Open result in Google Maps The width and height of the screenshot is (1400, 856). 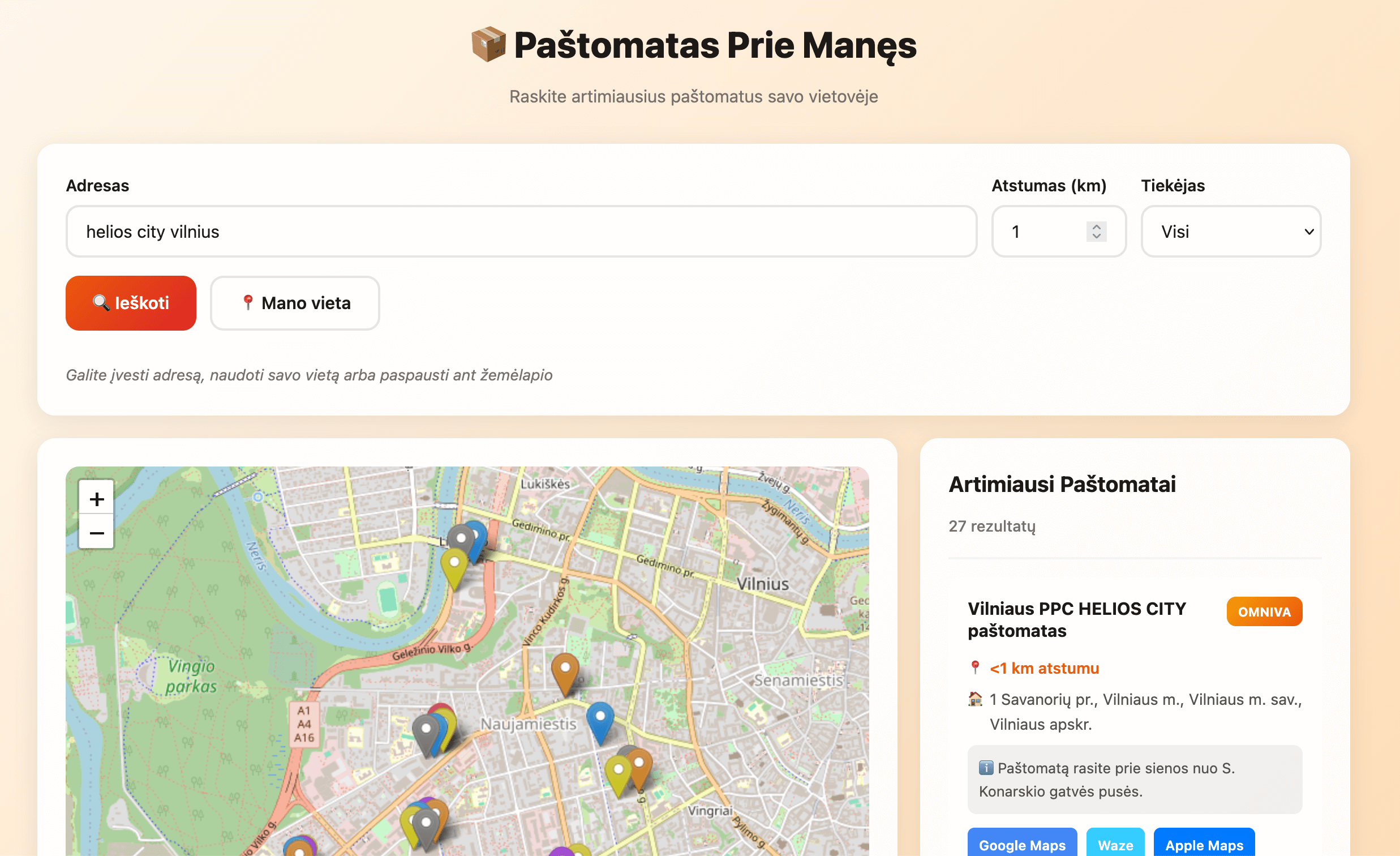tap(1021, 844)
